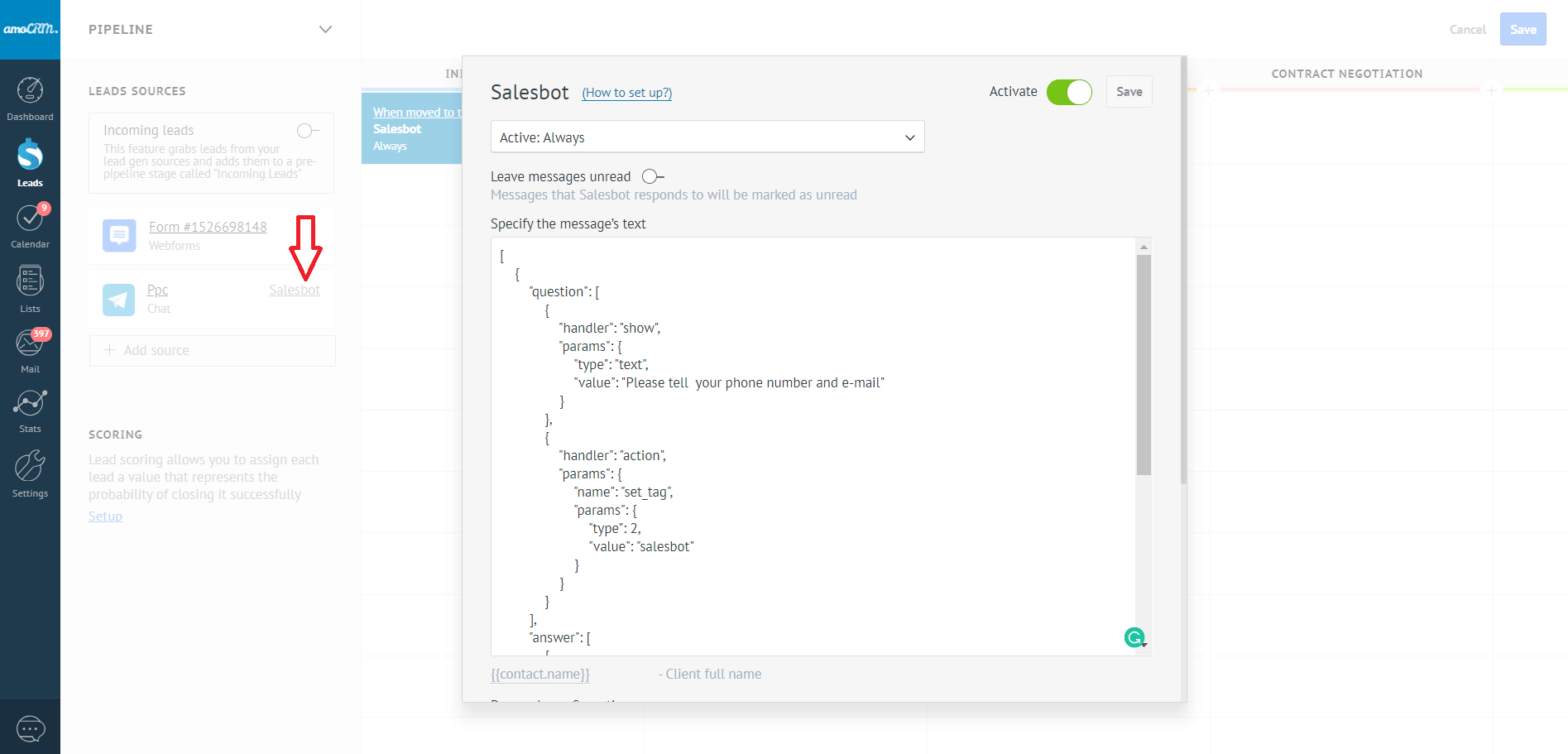Open the Salesbot link for Ppc
The height and width of the screenshot is (754, 1568).
tap(295, 290)
